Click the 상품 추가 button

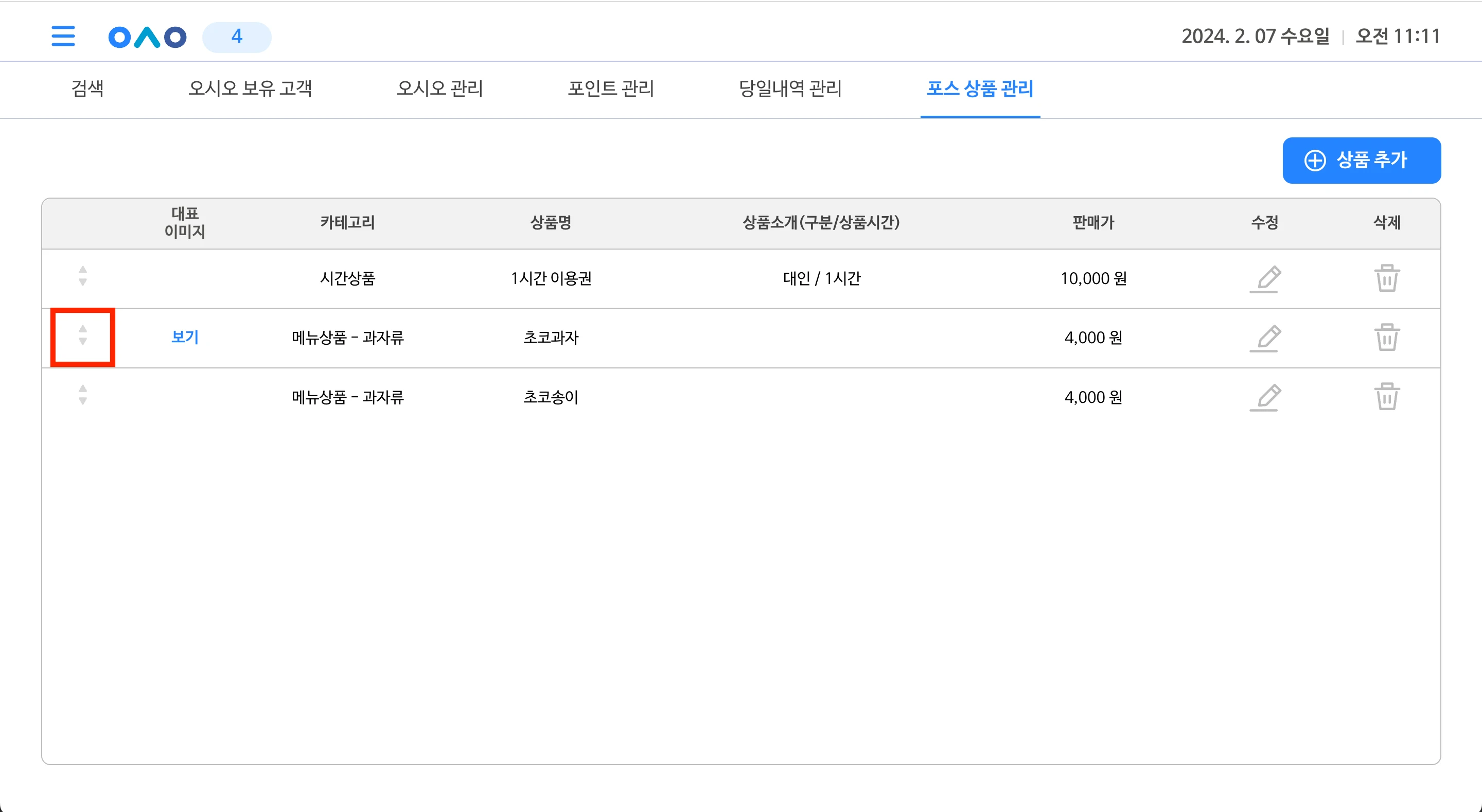tap(1362, 161)
